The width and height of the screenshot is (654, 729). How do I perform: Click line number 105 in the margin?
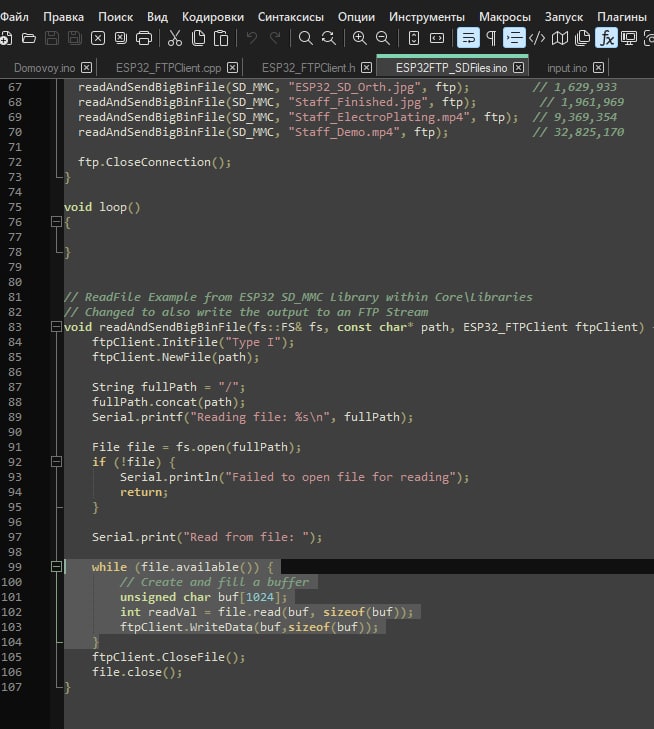[x=12, y=657]
